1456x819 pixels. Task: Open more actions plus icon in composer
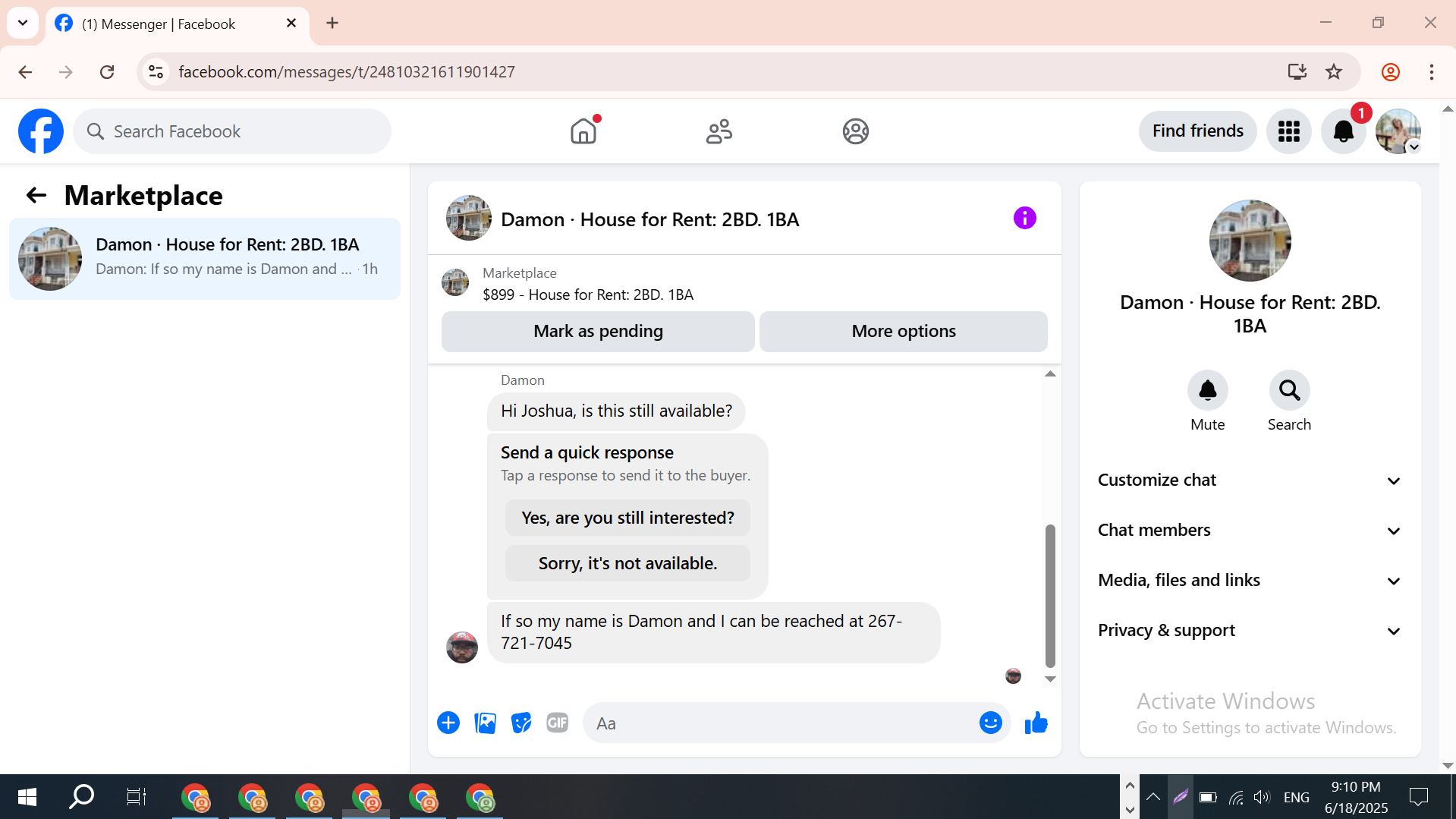[x=448, y=723]
